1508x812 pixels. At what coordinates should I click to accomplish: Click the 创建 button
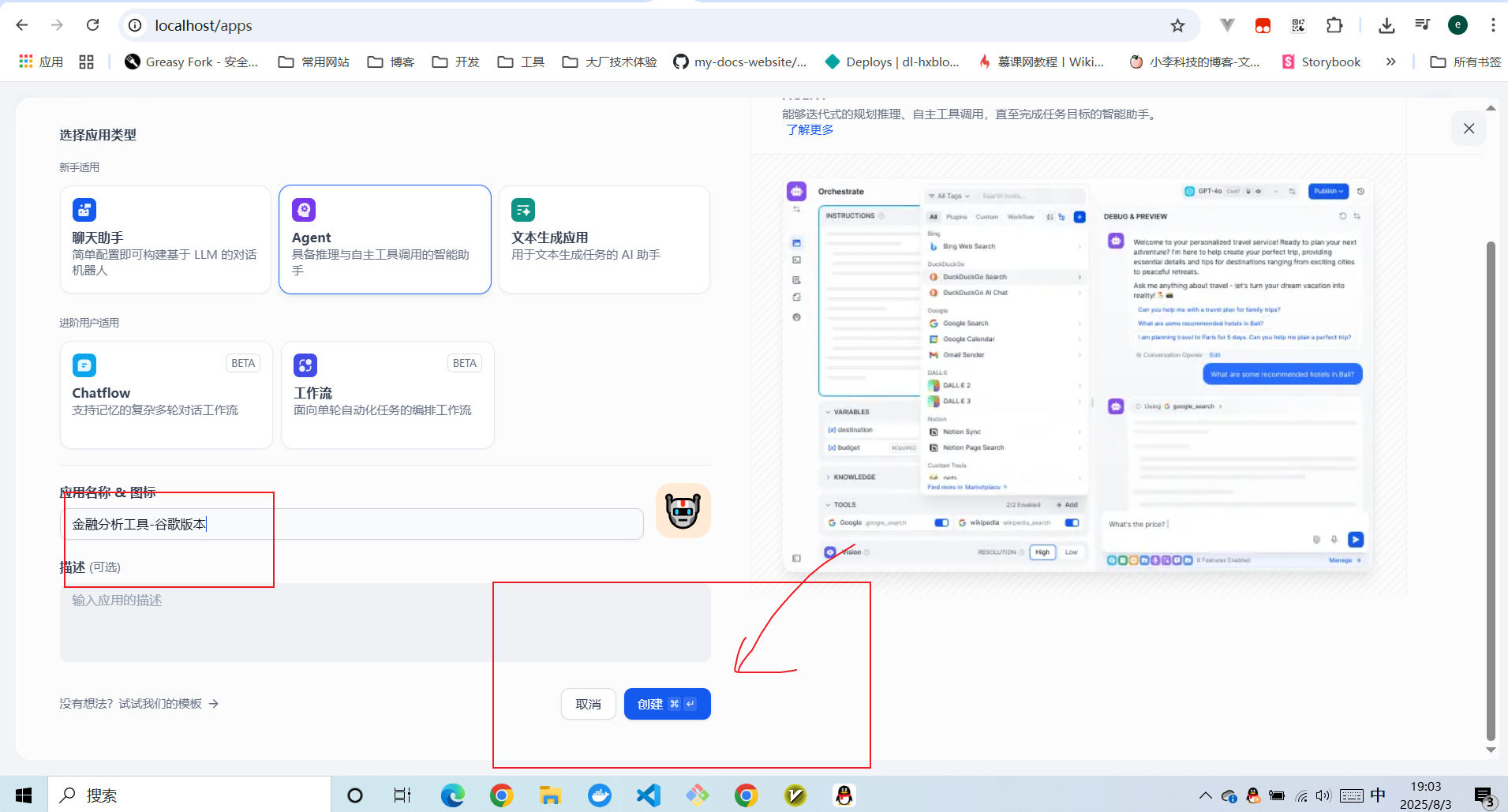point(667,704)
